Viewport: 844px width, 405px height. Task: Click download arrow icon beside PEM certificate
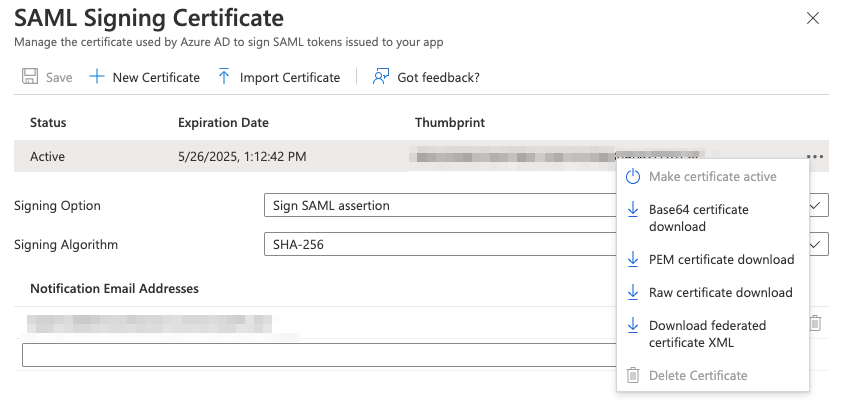pos(633,260)
